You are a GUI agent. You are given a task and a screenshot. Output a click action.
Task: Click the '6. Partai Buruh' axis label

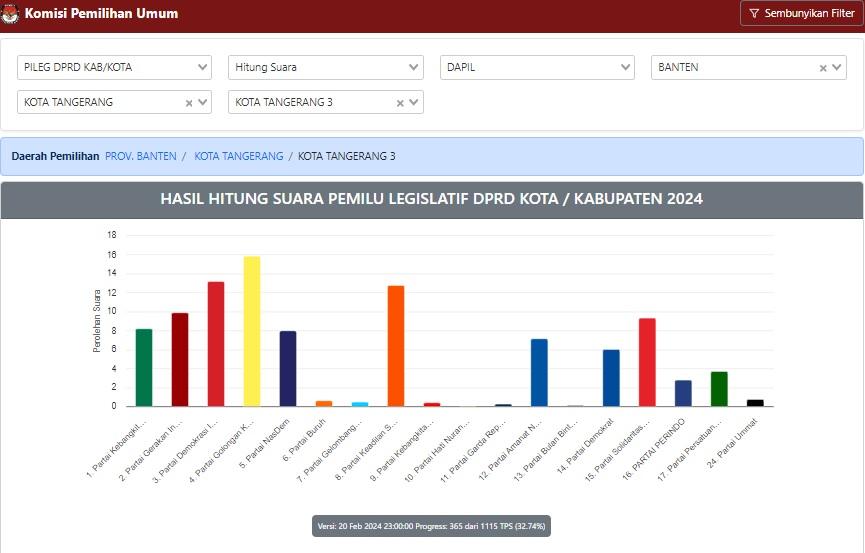coord(305,439)
